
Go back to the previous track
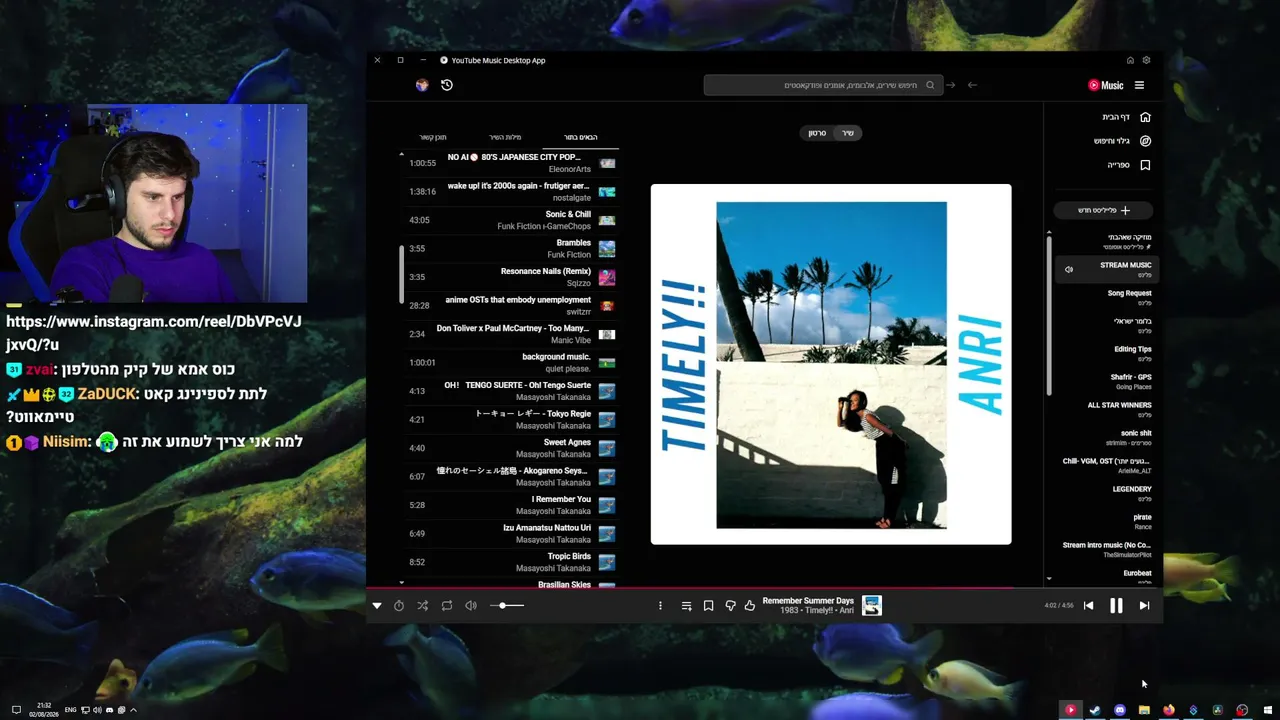1088,605
